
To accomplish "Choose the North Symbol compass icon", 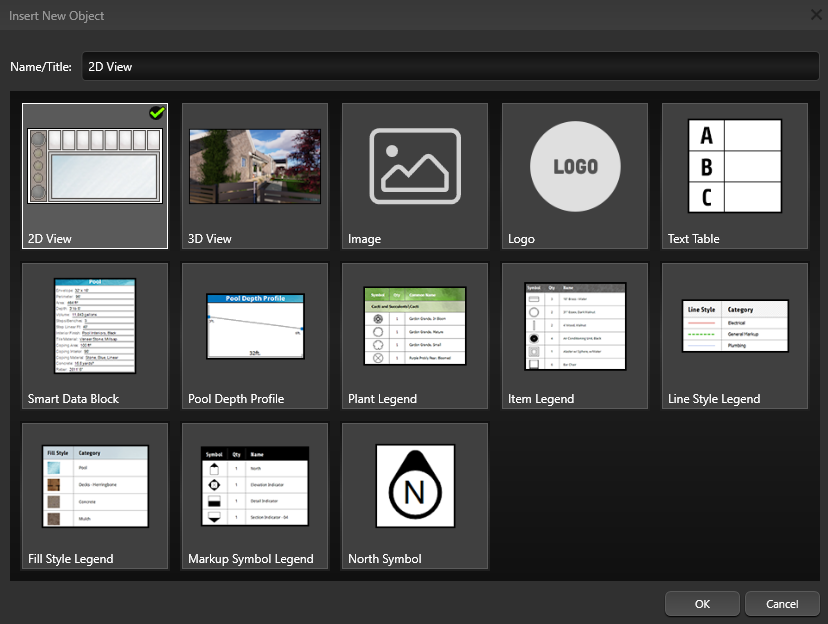I will point(415,486).
